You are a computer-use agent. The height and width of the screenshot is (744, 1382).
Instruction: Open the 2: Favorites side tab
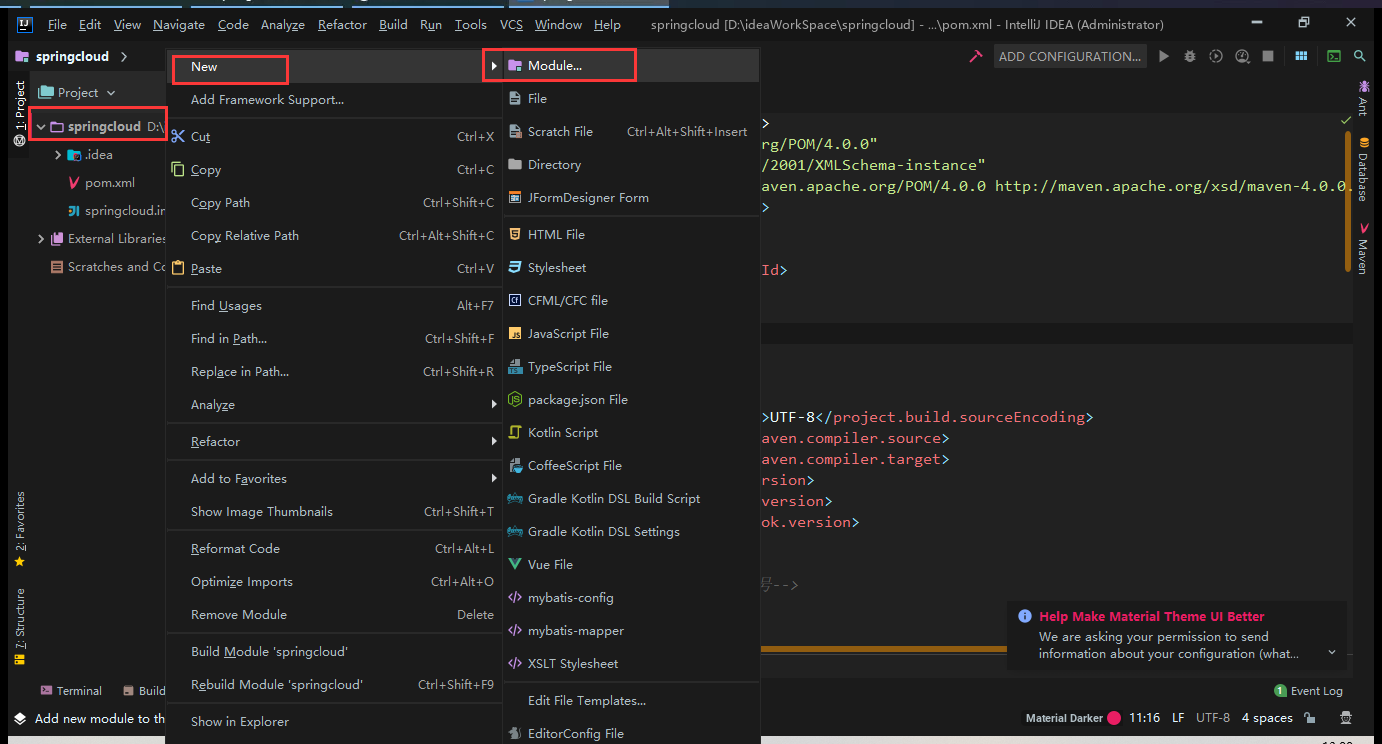(x=20, y=530)
